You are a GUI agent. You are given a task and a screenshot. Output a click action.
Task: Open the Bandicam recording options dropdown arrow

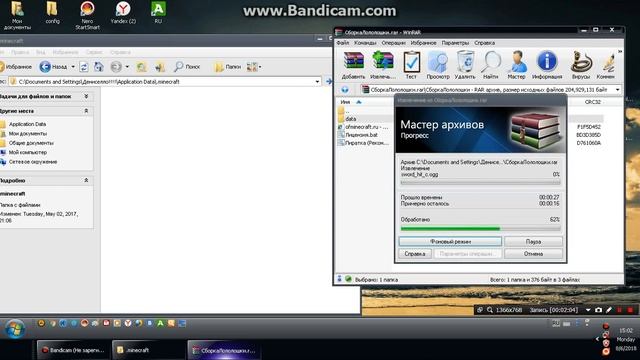(x=588, y=310)
